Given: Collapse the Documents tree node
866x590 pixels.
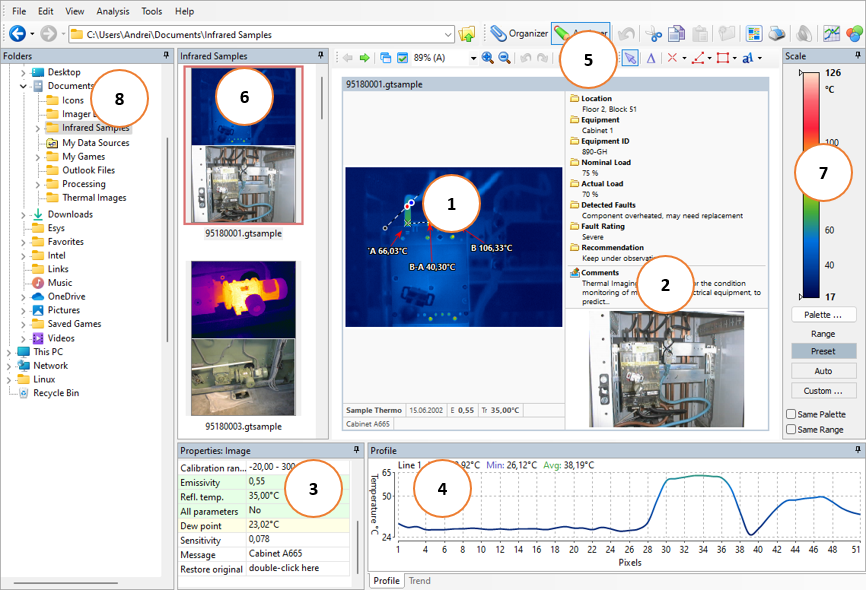Looking at the screenshot, I should pyautogui.click(x=23, y=86).
